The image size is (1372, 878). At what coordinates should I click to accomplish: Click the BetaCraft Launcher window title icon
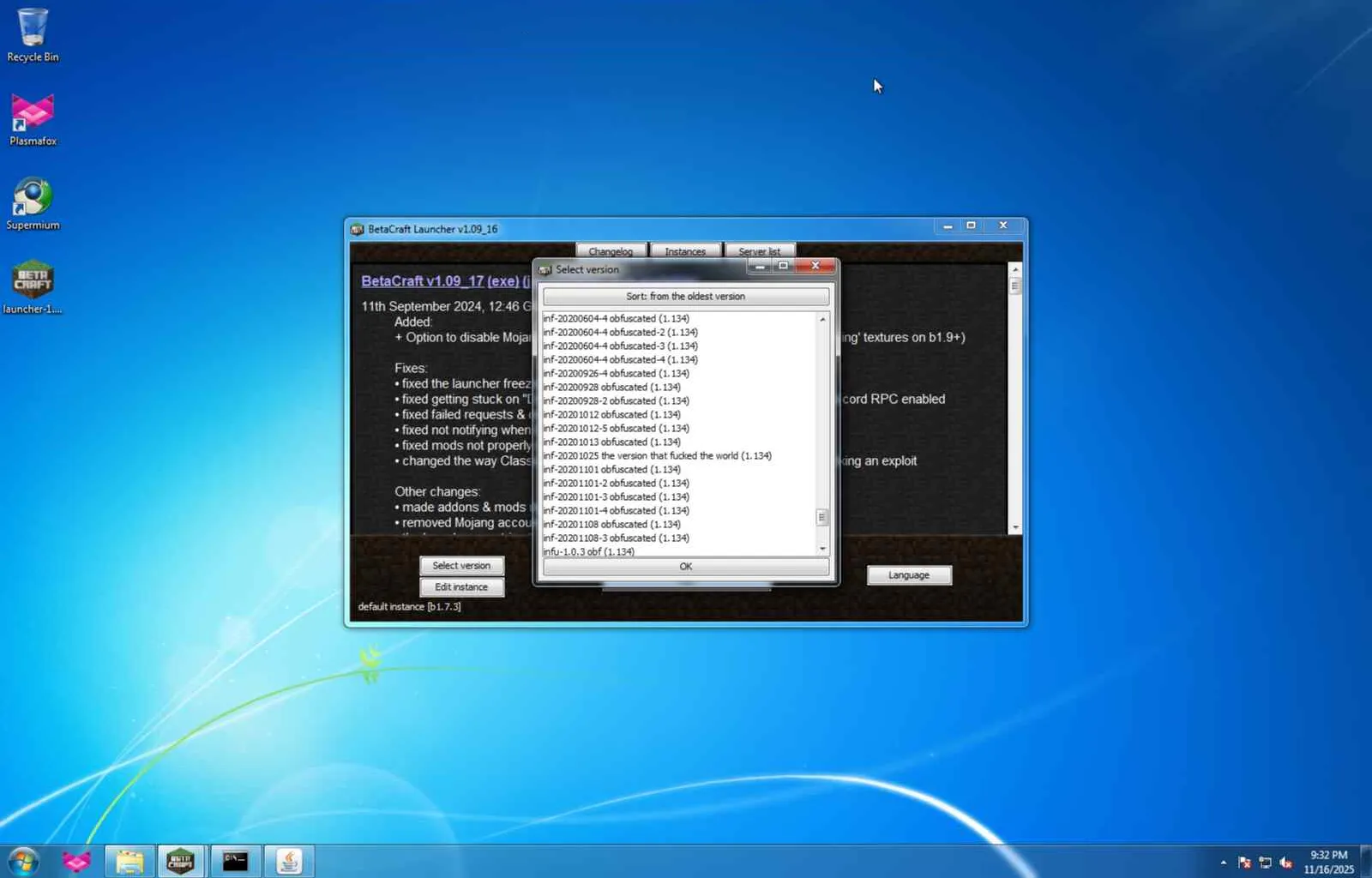click(358, 229)
